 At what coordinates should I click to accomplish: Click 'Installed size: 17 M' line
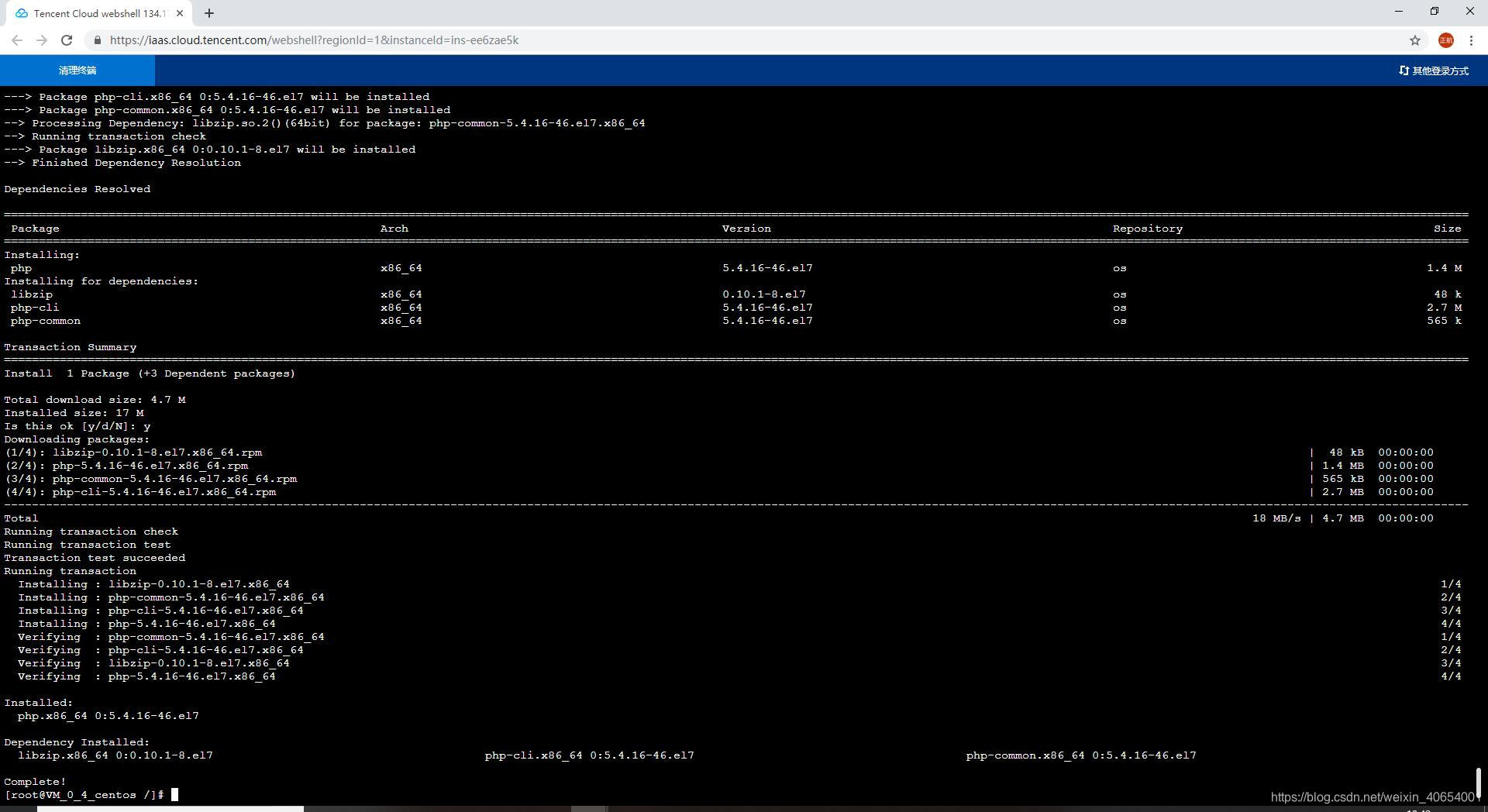click(x=74, y=413)
